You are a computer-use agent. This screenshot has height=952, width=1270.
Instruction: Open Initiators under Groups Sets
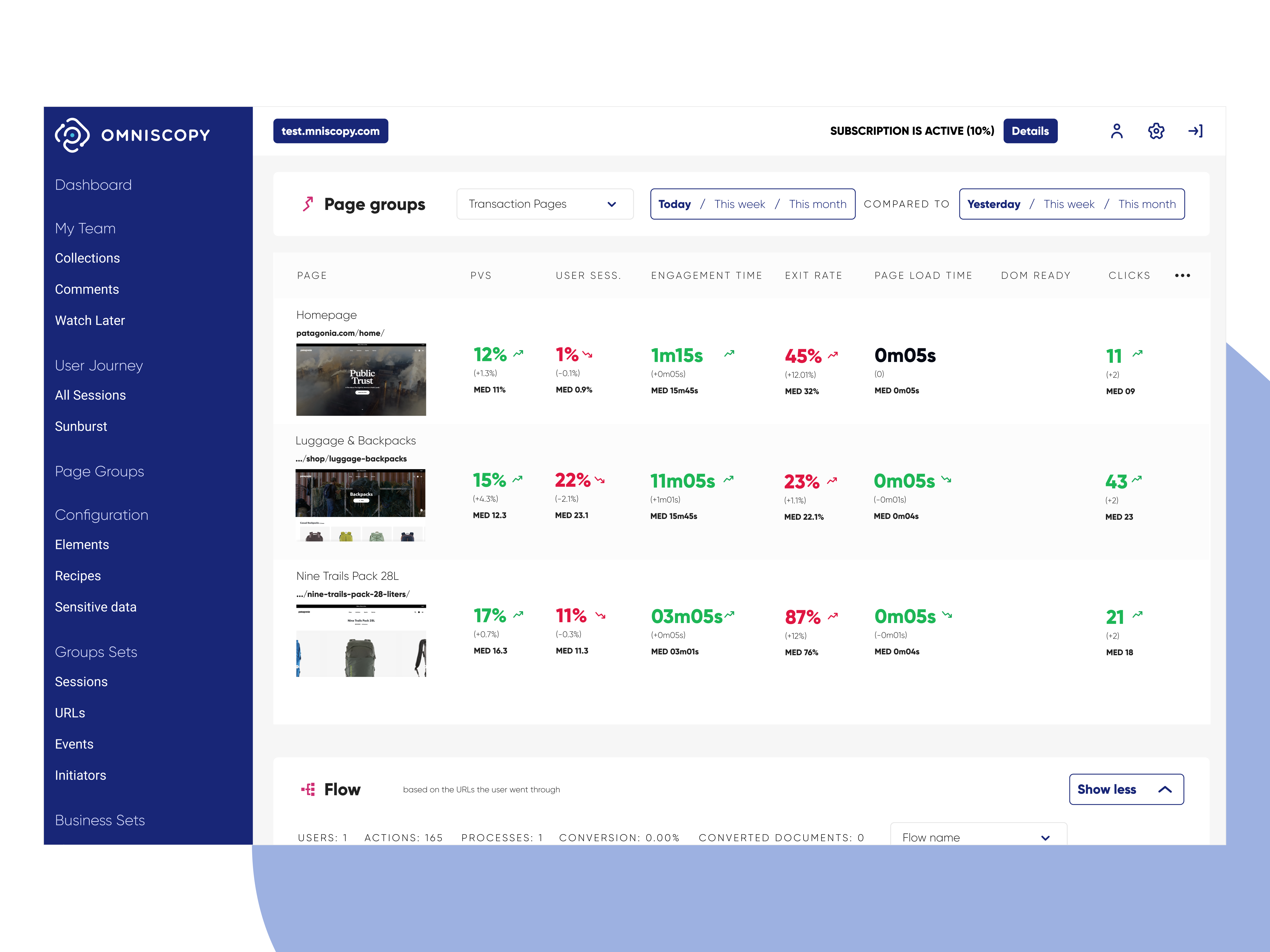[80, 775]
